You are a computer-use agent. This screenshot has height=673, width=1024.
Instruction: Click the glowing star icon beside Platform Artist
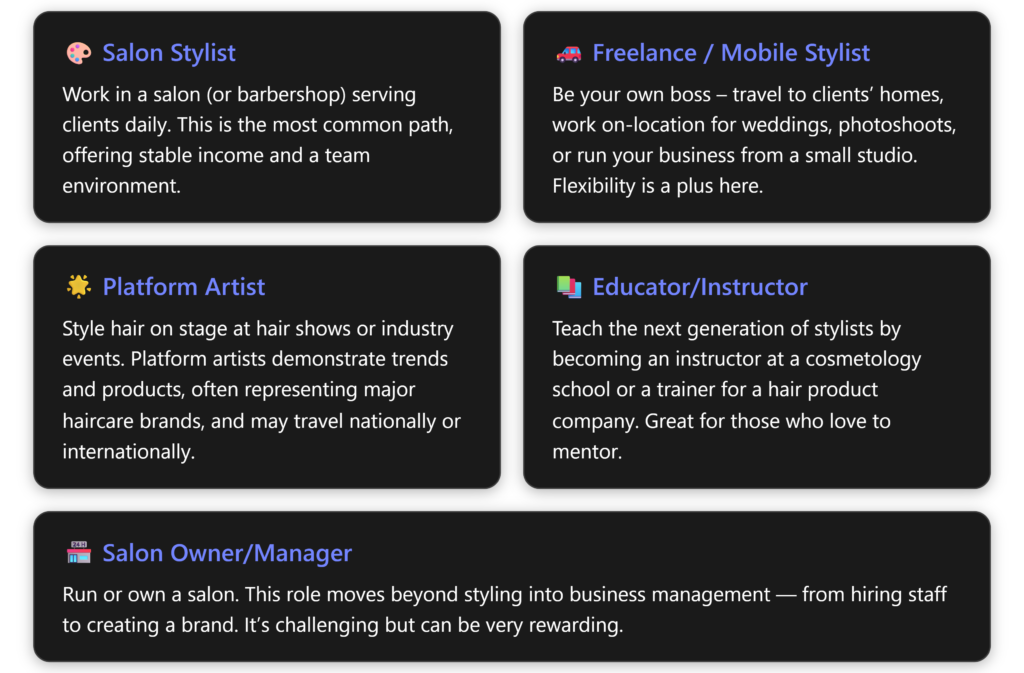pos(78,288)
